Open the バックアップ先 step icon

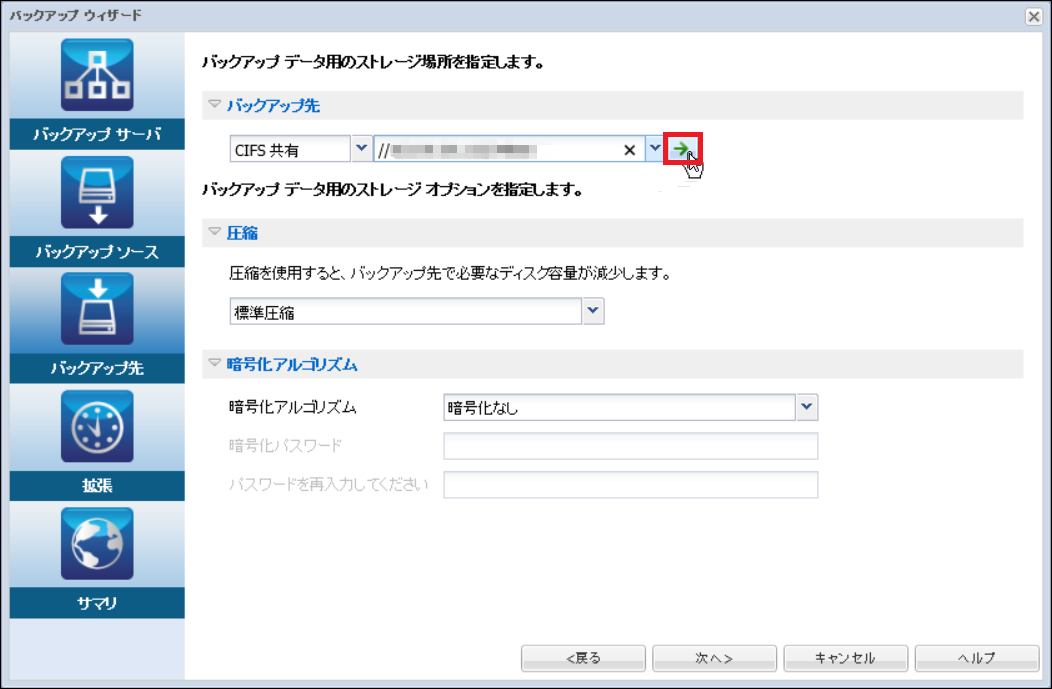97,309
